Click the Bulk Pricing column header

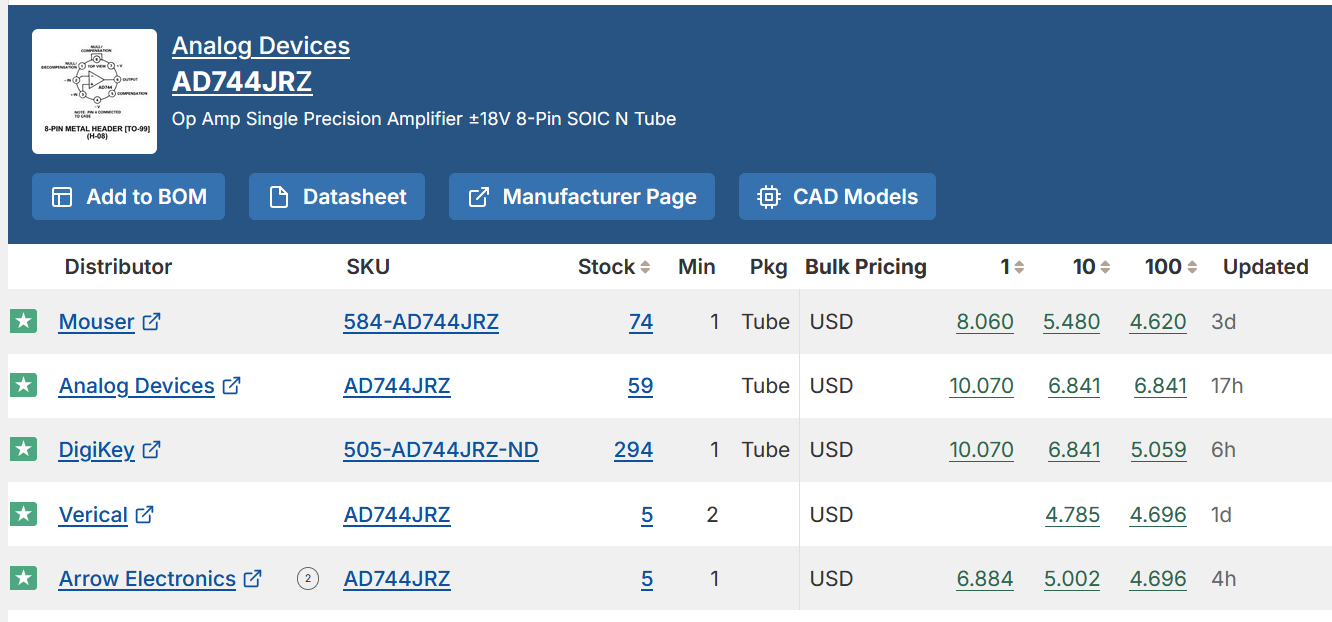[866, 267]
